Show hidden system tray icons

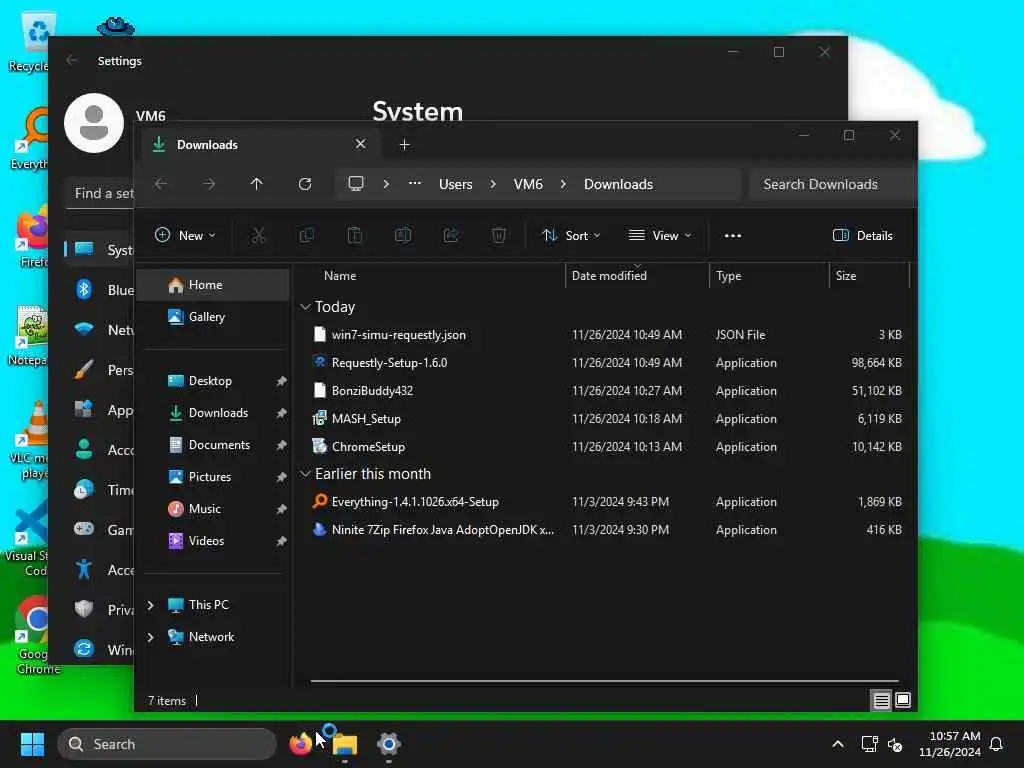838,744
